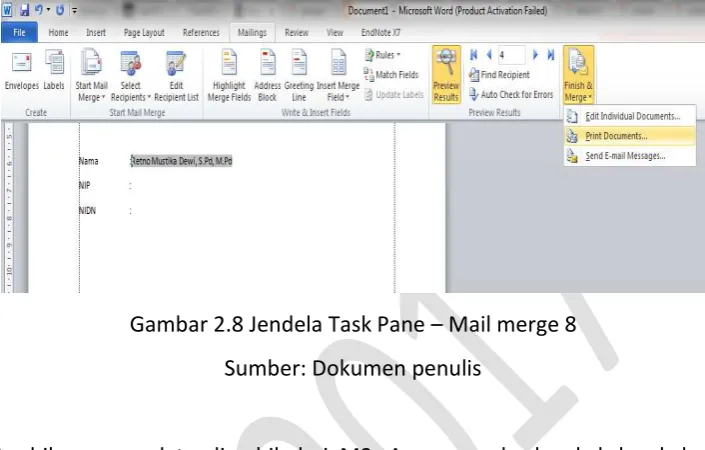Click Find Recipient
Viewport: 705px width, 450px height.
coord(499,75)
